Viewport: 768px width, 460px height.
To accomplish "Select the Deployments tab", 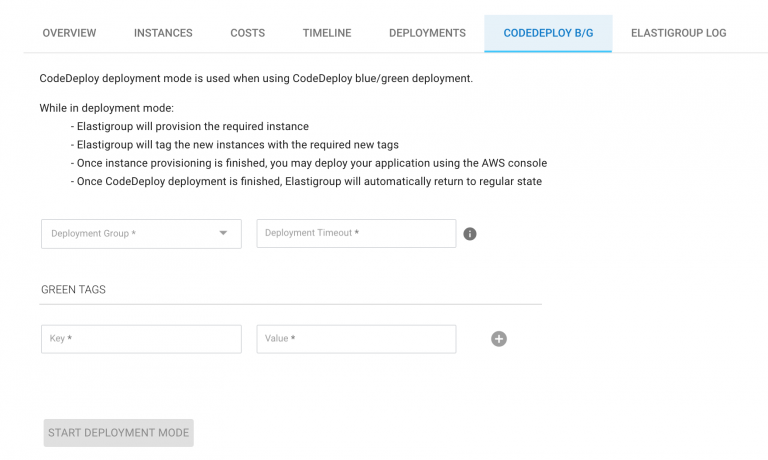I will click(x=427, y=33).
